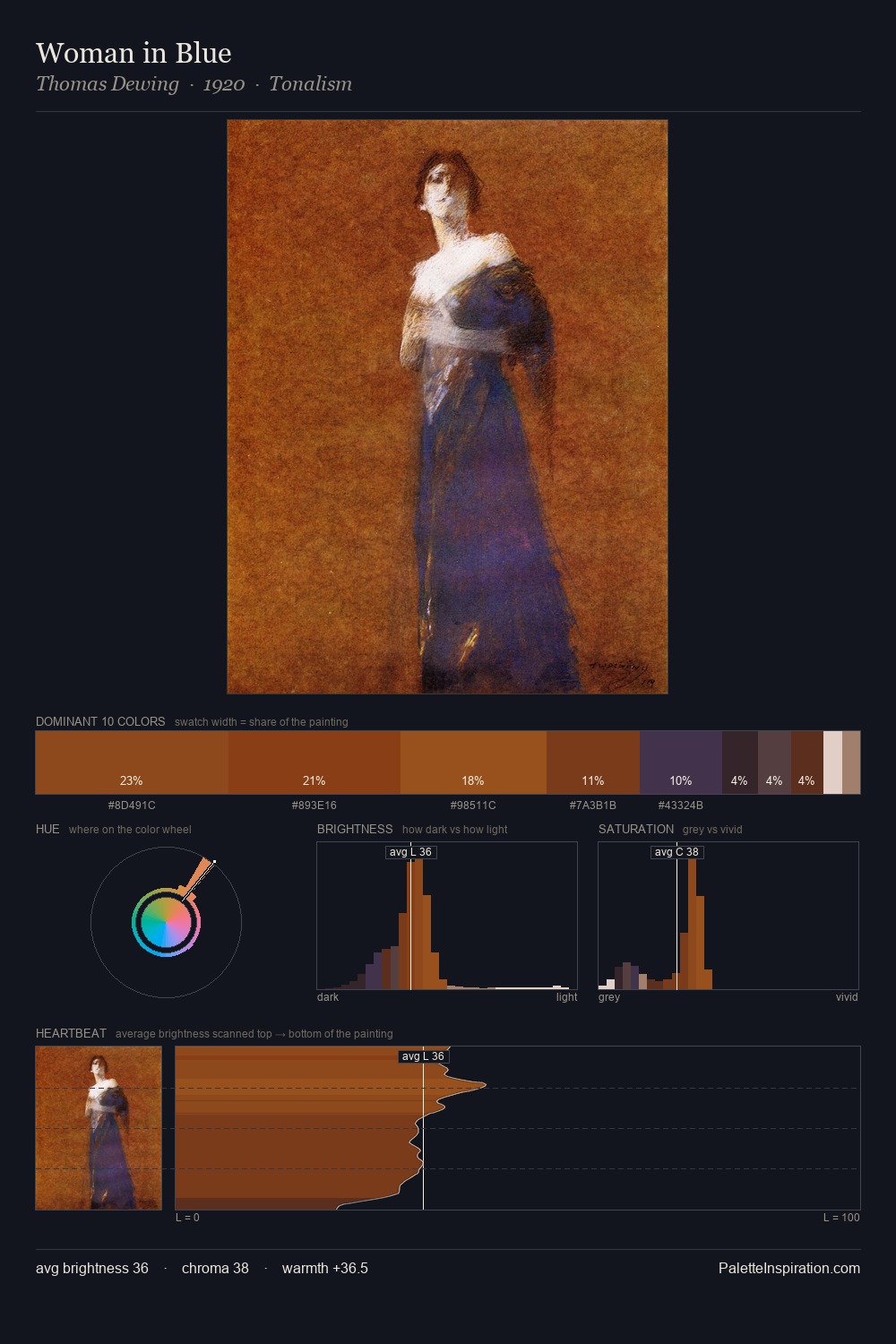The width and height of the screenshot is (896, 1344).
Task: Select the 21% swatch #893E16
Action: pyautogui.click(x=314, y=762)
